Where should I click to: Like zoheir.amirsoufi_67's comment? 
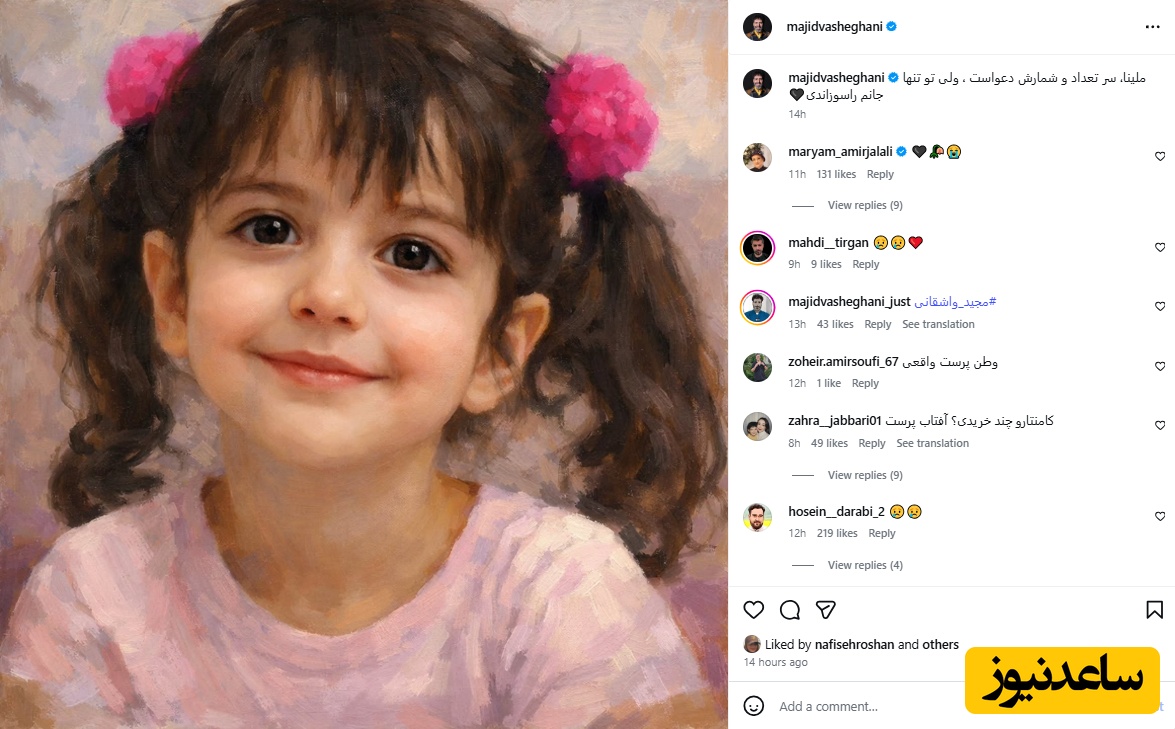(x=1160, y=366)
